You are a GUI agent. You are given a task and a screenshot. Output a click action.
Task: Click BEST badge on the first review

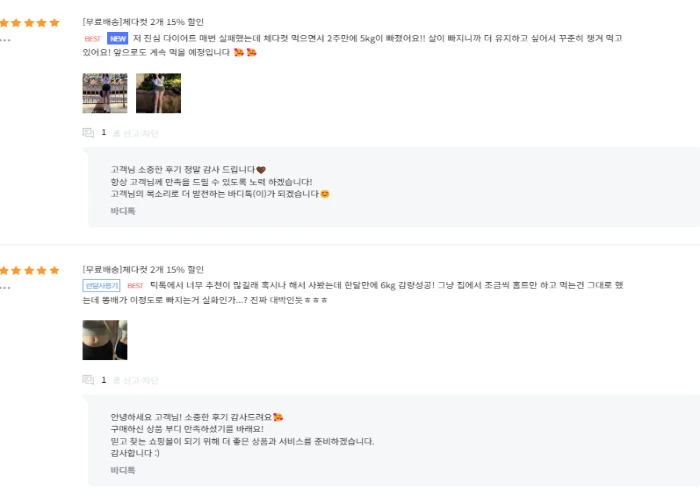point(92,39)
